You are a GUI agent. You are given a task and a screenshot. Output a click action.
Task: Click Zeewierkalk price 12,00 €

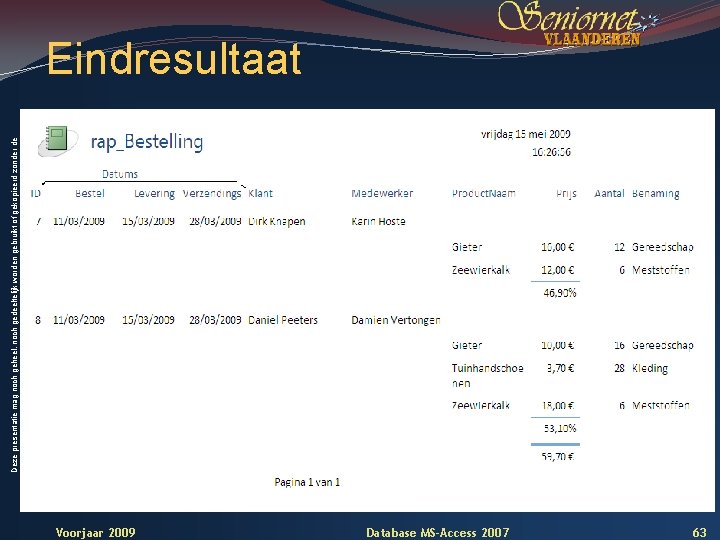click(x=557, y=270)
